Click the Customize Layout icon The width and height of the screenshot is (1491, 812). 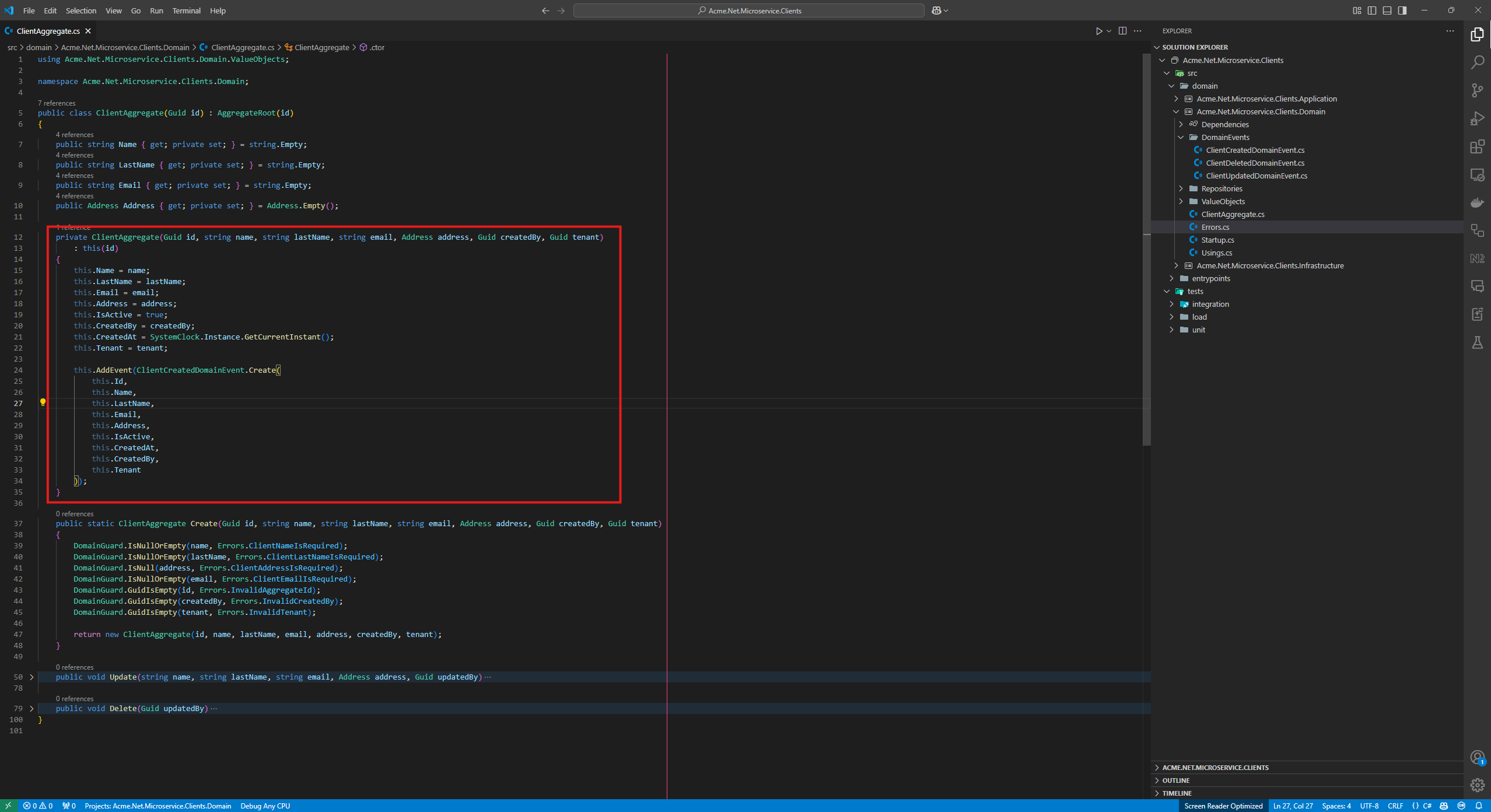click(x=1357, y=10)
